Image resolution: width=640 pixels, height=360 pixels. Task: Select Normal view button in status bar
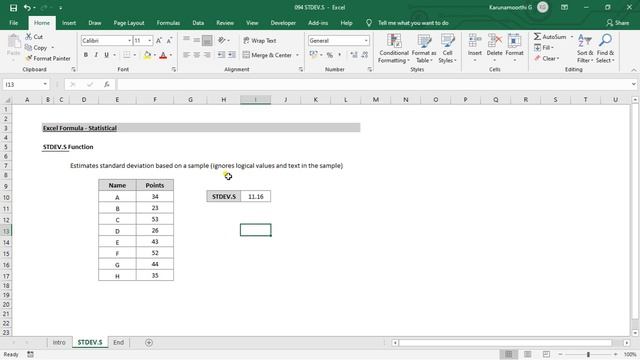(x=509, y=354)
